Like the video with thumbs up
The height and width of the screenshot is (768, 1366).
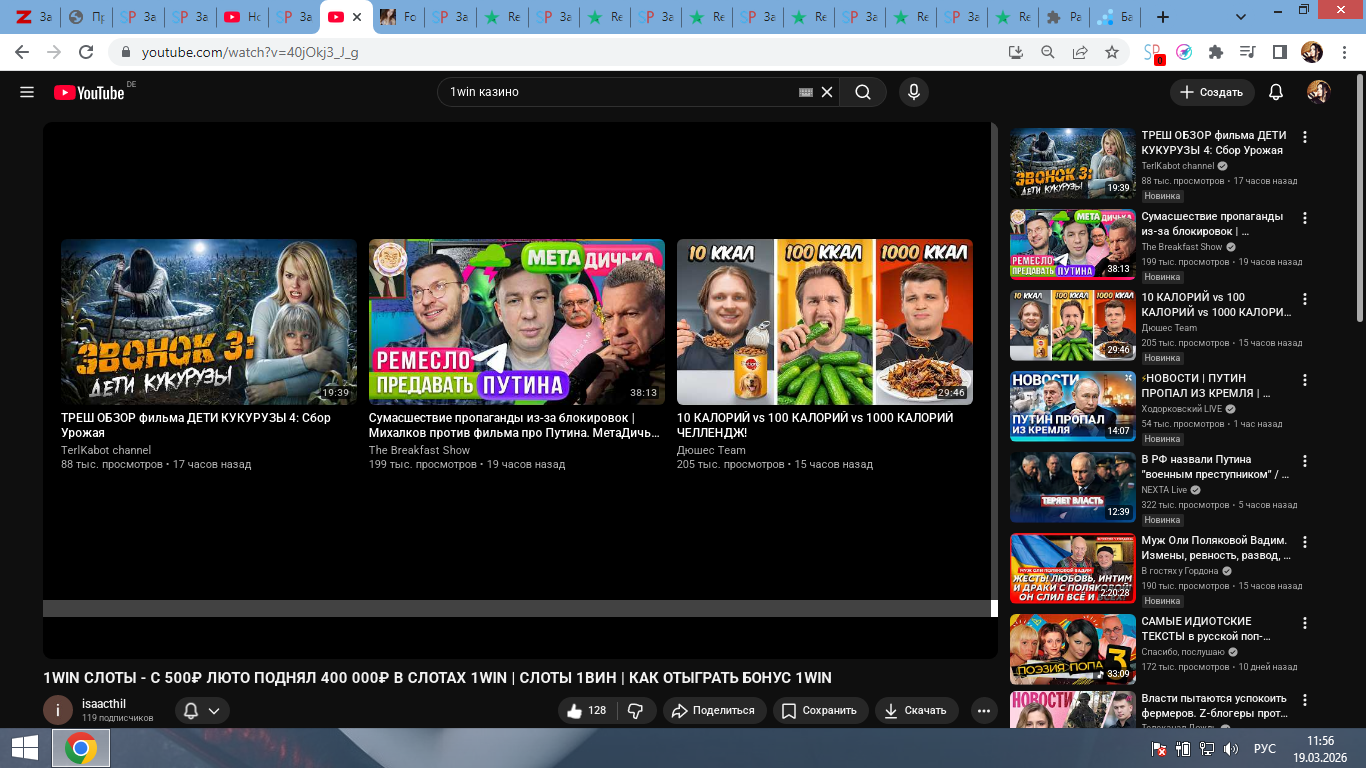[587, 710]
